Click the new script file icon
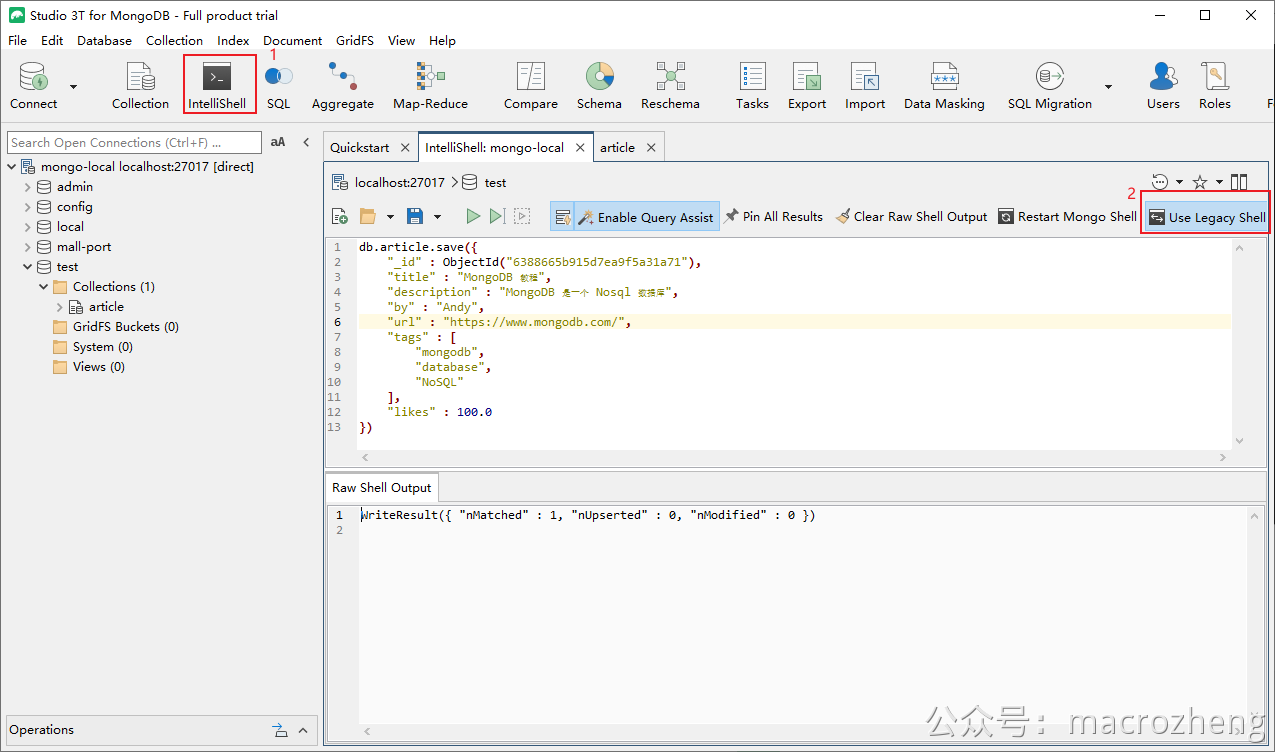1275x752 pixels. (340, 216)
